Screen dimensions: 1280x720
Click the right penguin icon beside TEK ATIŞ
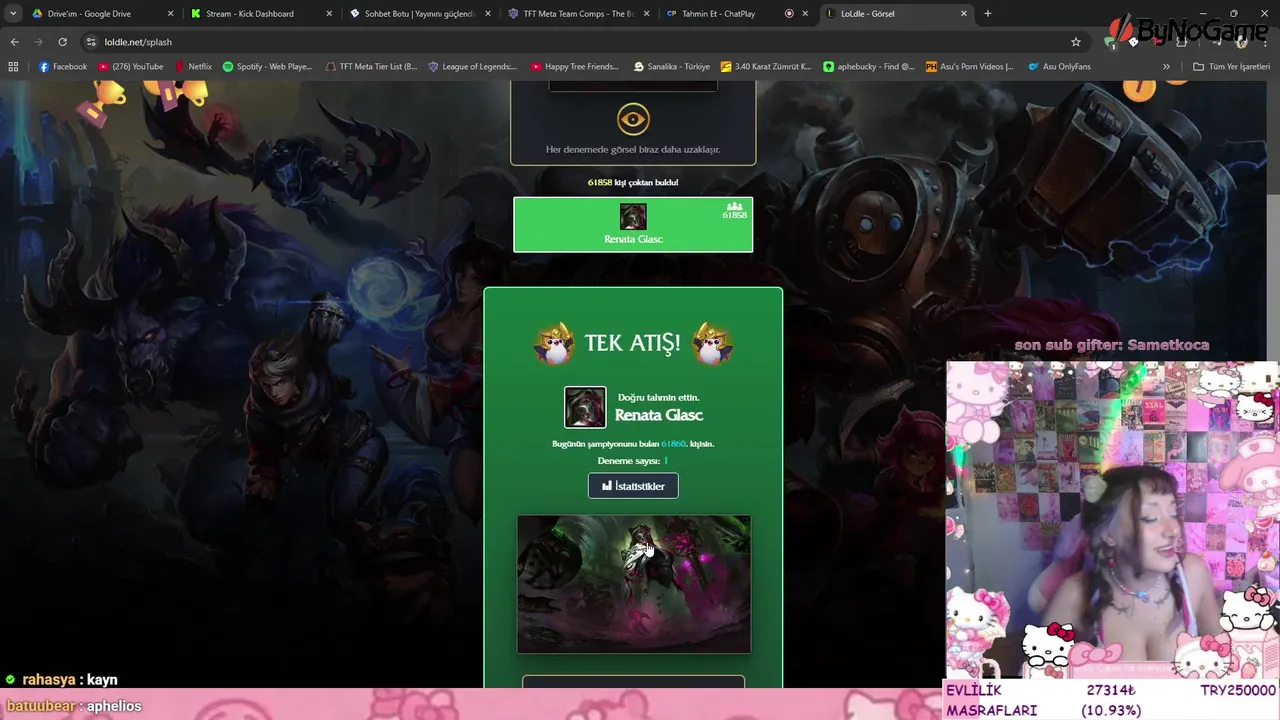pyautogui.click(x=712, y=343)
